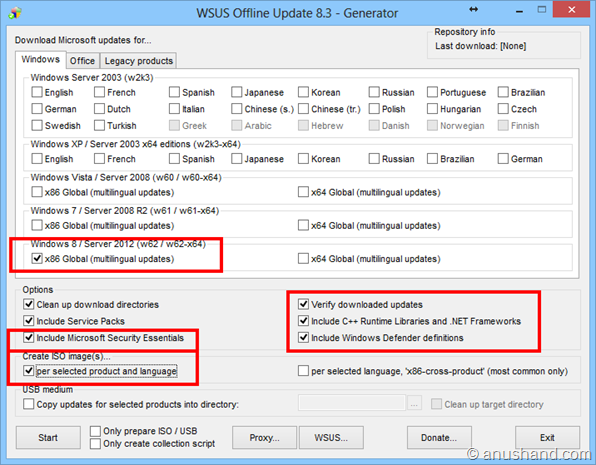Toggle Include Windows Defender definitions
This screenshot has width=596, height=465.
coord(303,337)
